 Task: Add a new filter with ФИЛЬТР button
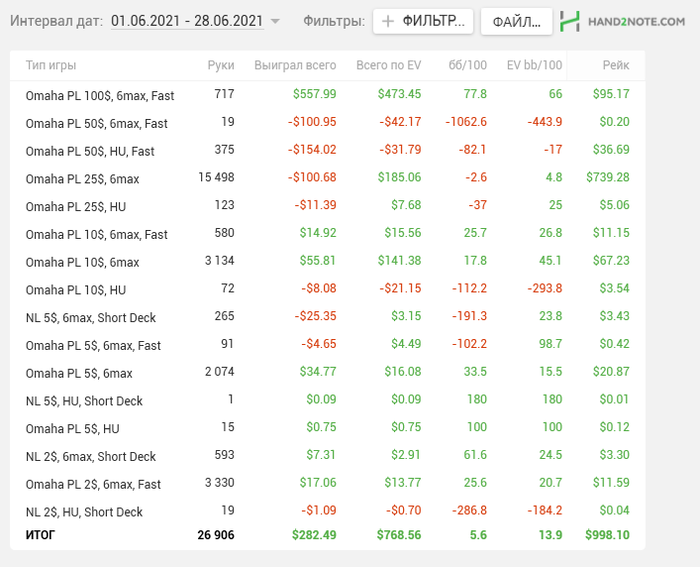click(423, 21)
